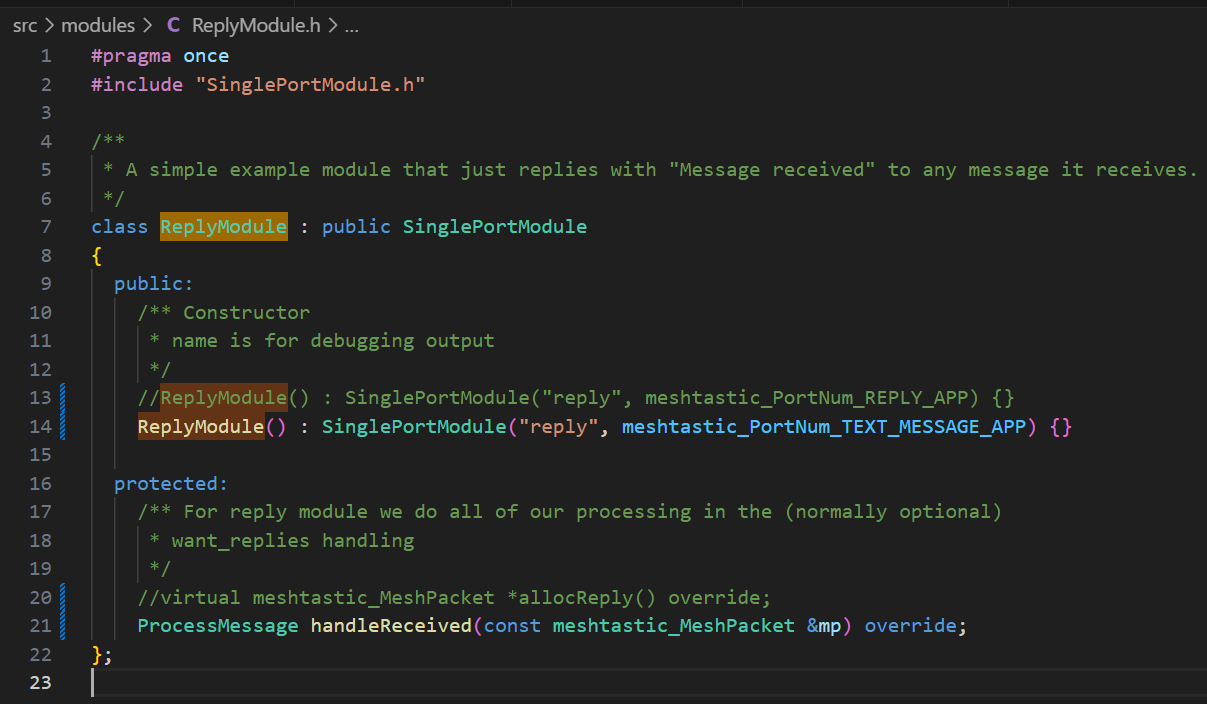Click the git change marker beside line 21

coord(64,626)
